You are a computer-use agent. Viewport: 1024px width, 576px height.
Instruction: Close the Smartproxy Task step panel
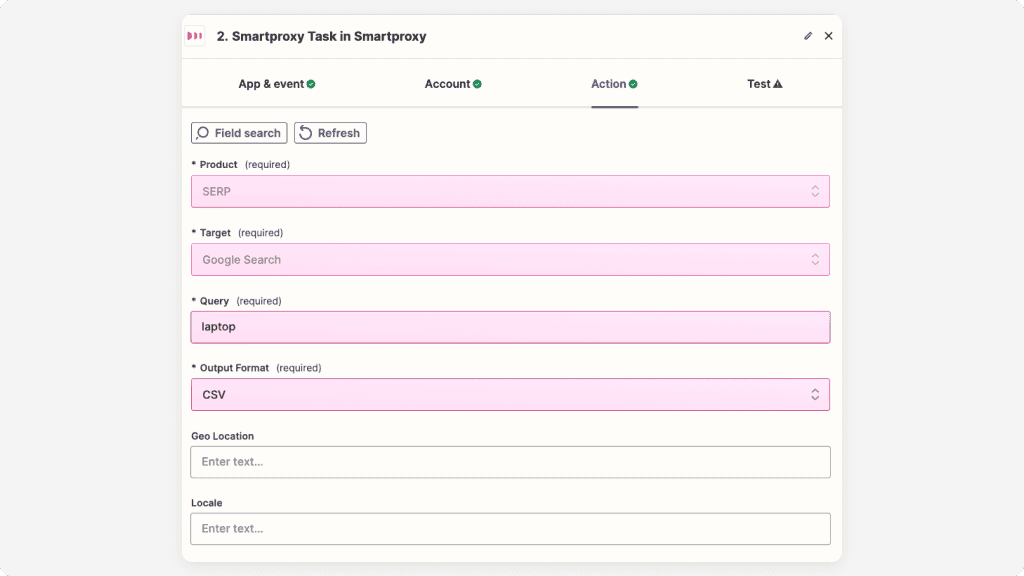pos(828,36)
